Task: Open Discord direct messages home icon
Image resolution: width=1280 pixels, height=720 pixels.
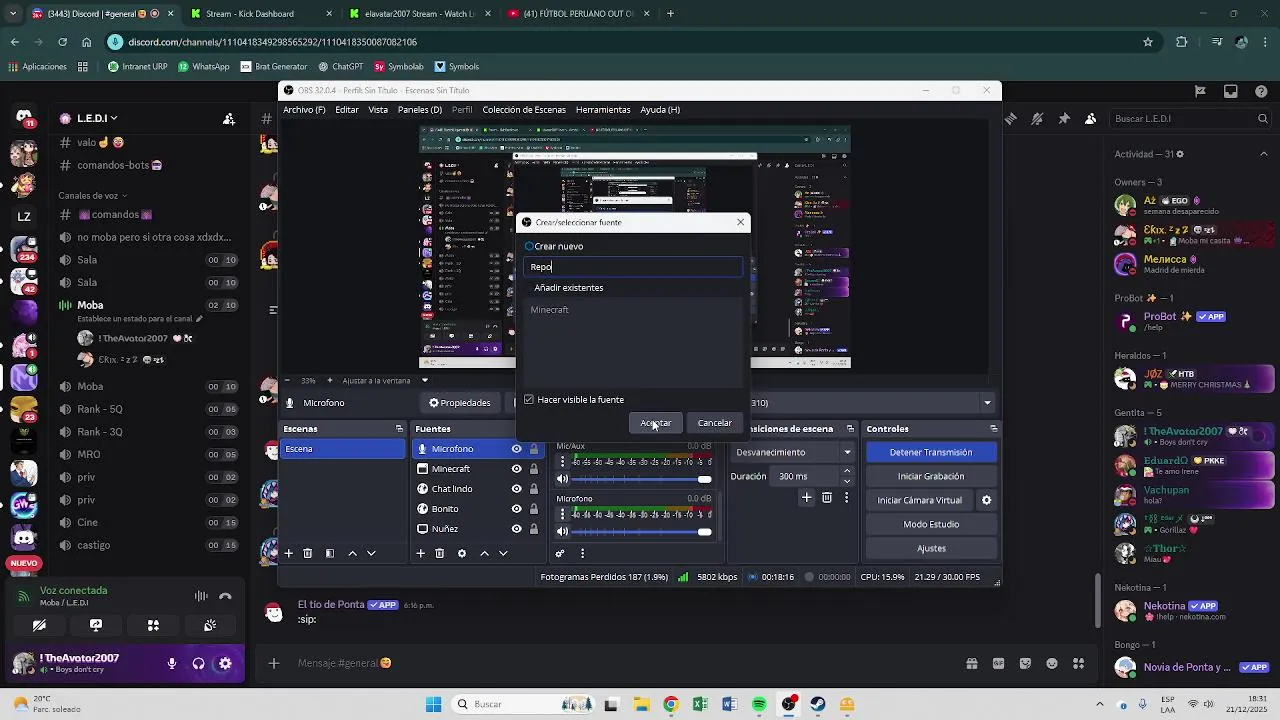Action: pyautogui.click(x=24, y=117)
